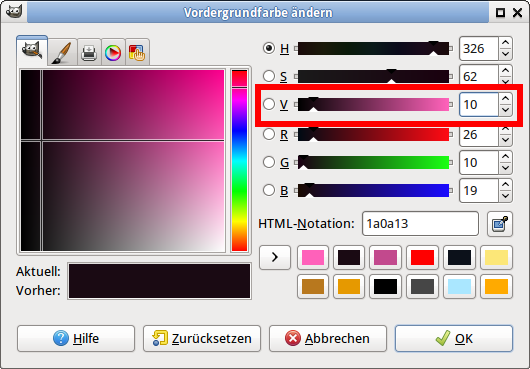Switch to the Watercolor brush tab
530x369 pixels.
[62, 52]
